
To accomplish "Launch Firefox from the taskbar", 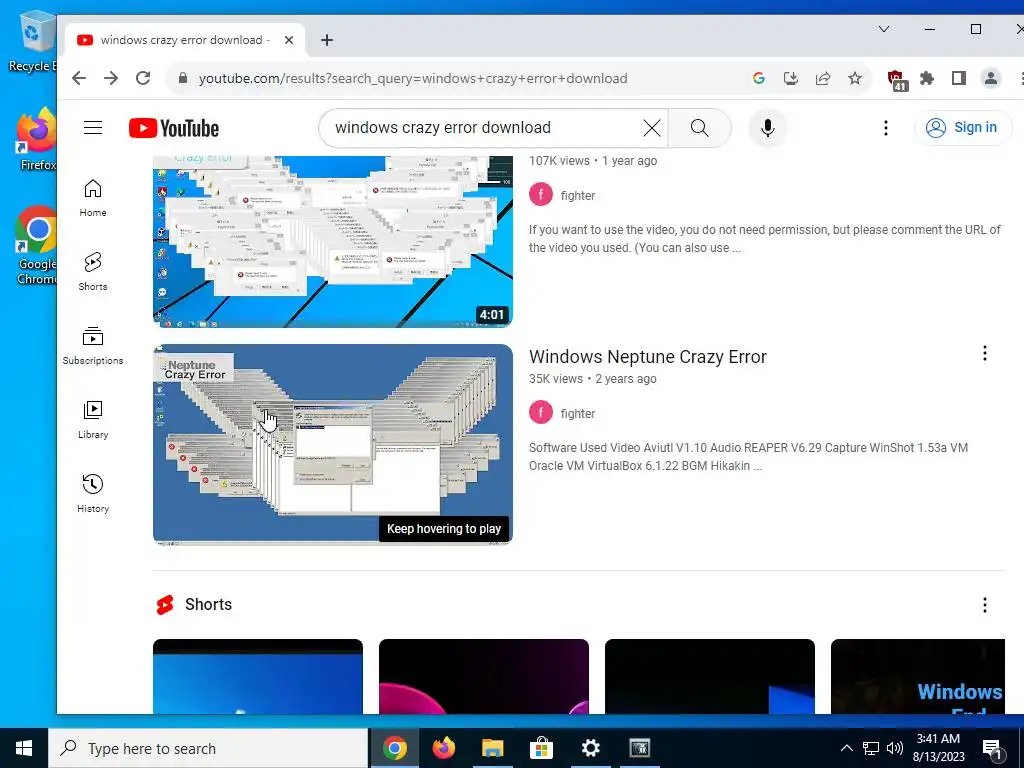I will [444, 748].
